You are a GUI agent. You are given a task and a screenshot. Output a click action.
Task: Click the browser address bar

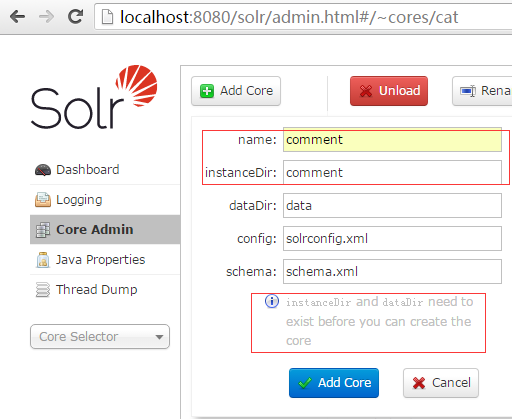point(303,17)
